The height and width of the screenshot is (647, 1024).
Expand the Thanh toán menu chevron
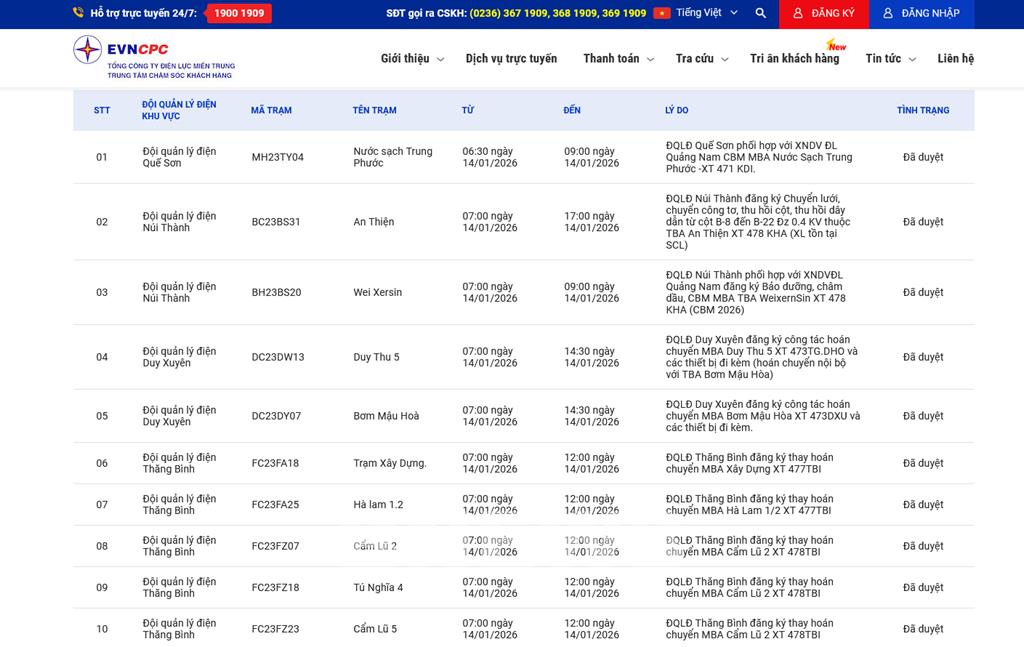pos(650,60)
